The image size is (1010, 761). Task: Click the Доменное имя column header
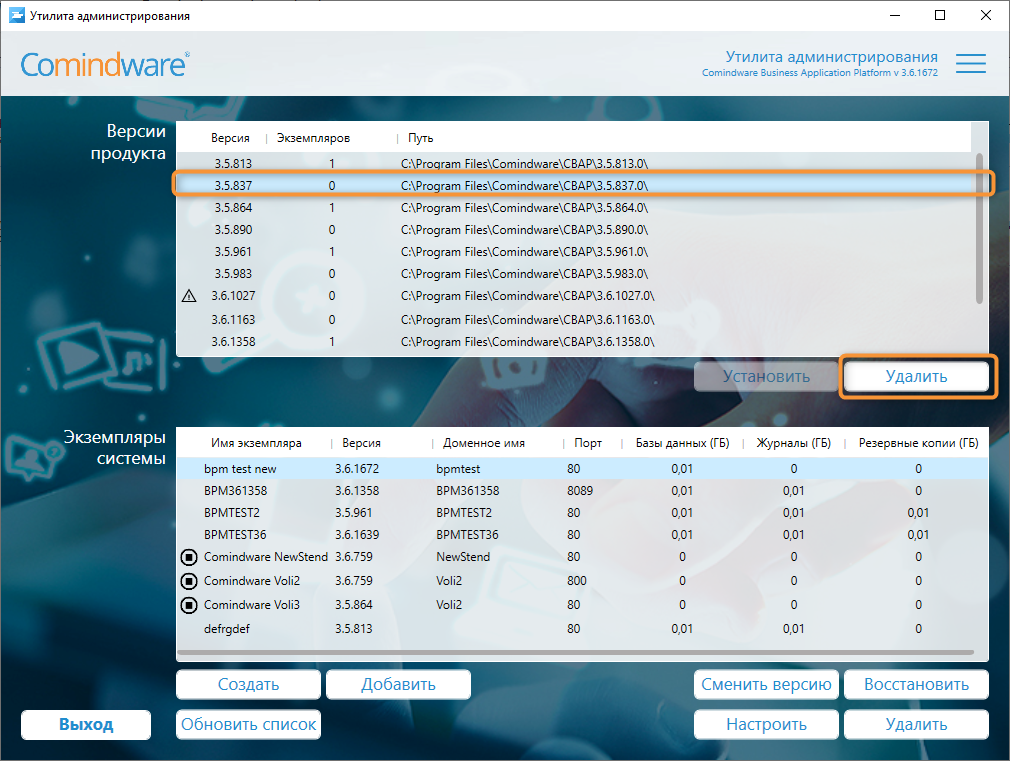[x=484, y=443]
